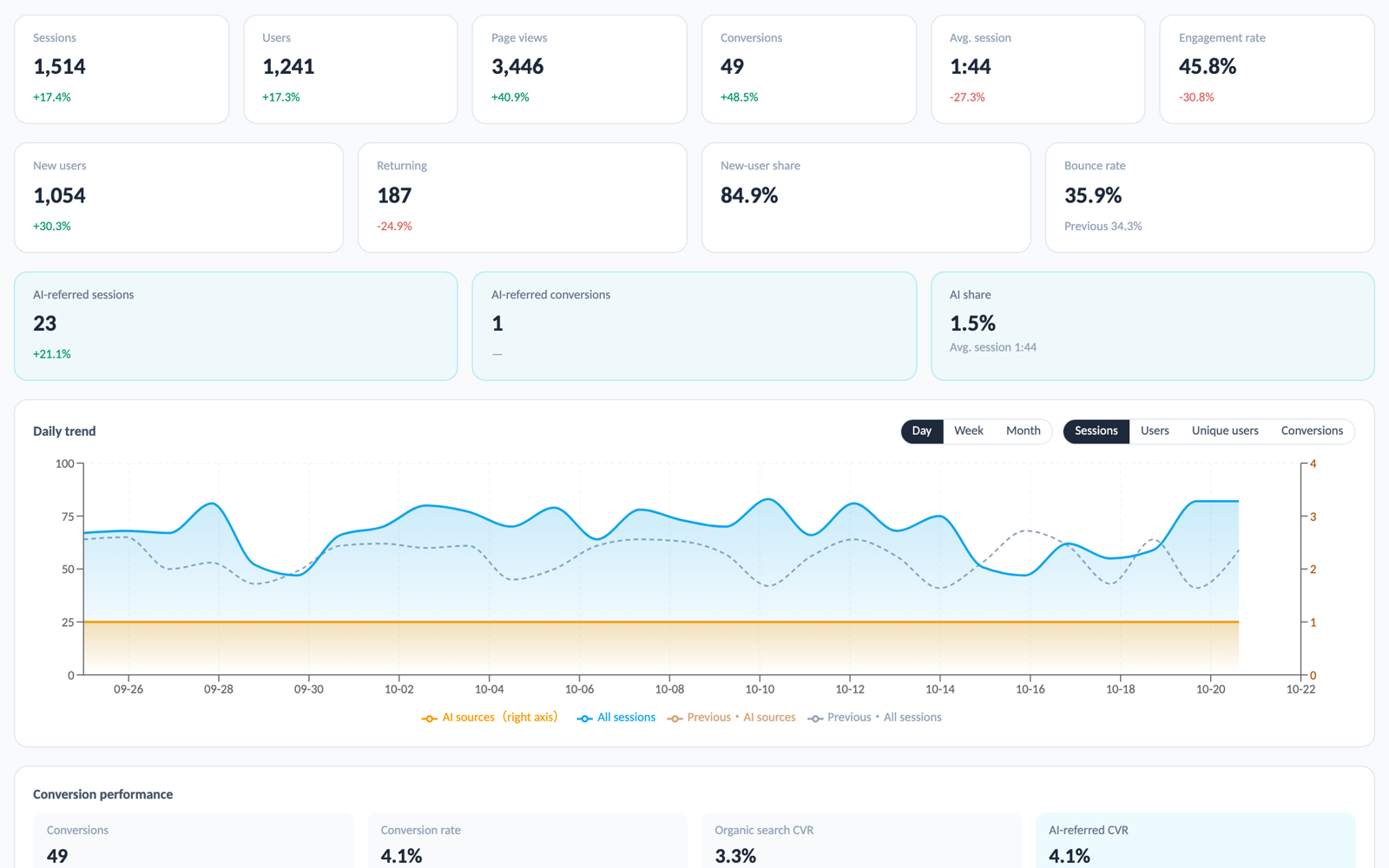The image size is (1389, 868).
Task: Click the Conversion performance heading
Action: pyautogui.click(x=102, y=794)
